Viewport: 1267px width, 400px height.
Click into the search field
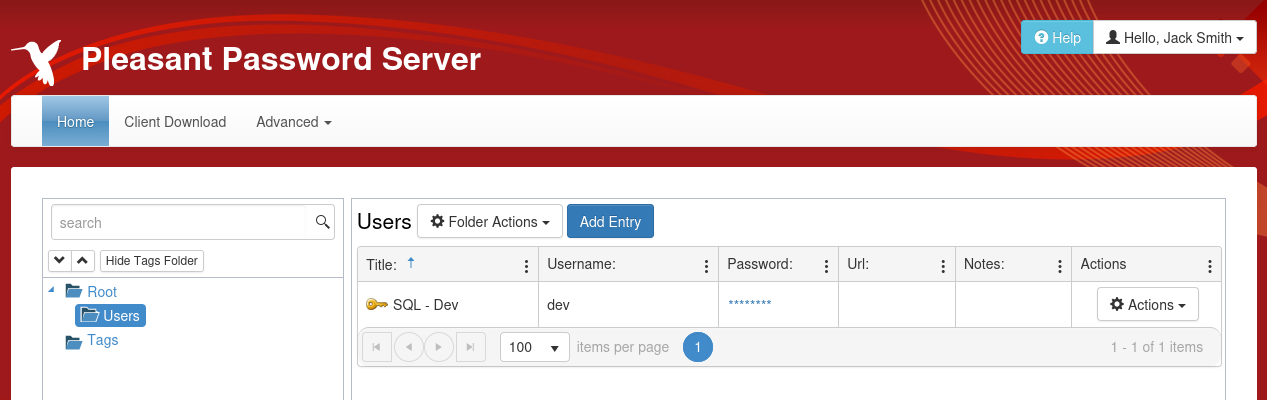(179, 222)
